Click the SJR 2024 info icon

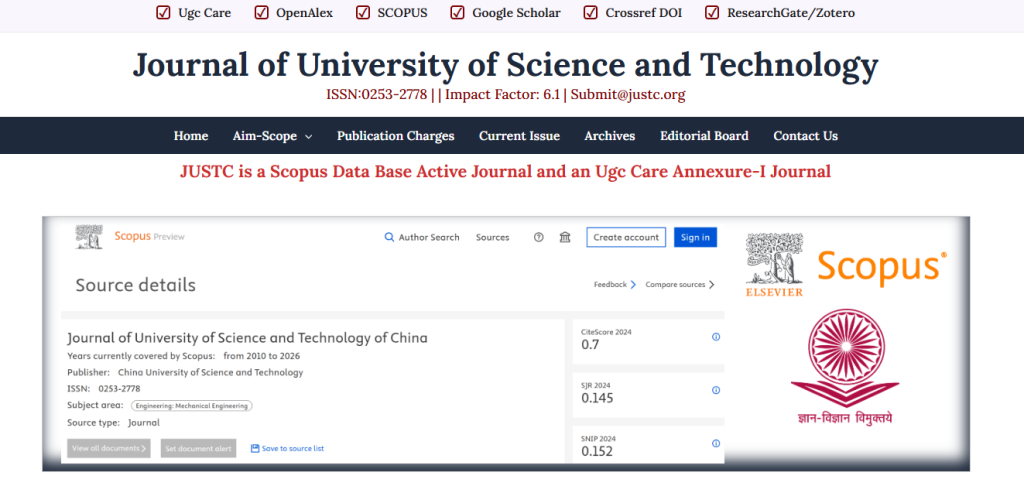[x=716, y=390]
